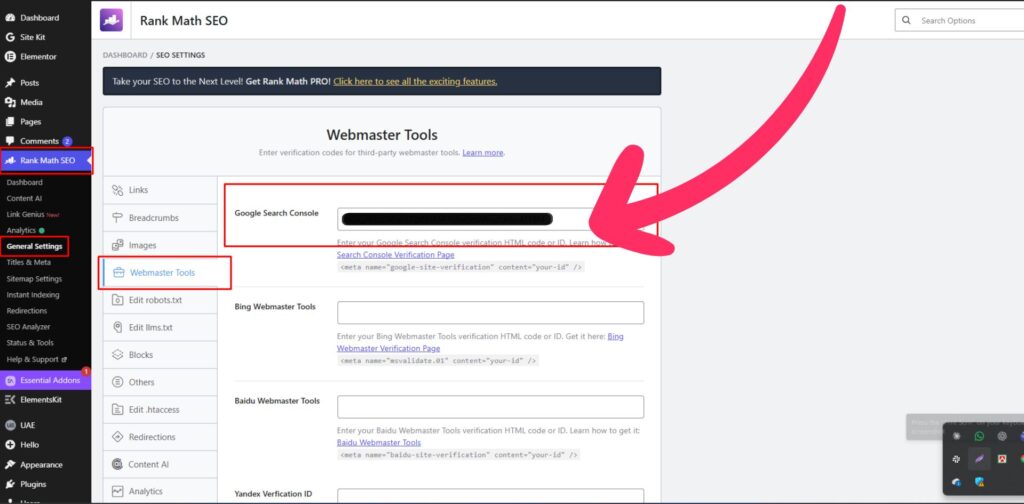The width and height of the screenshot is (1024, 504).
Task: Click the Search Options box
Action: (x=959, y=20)
